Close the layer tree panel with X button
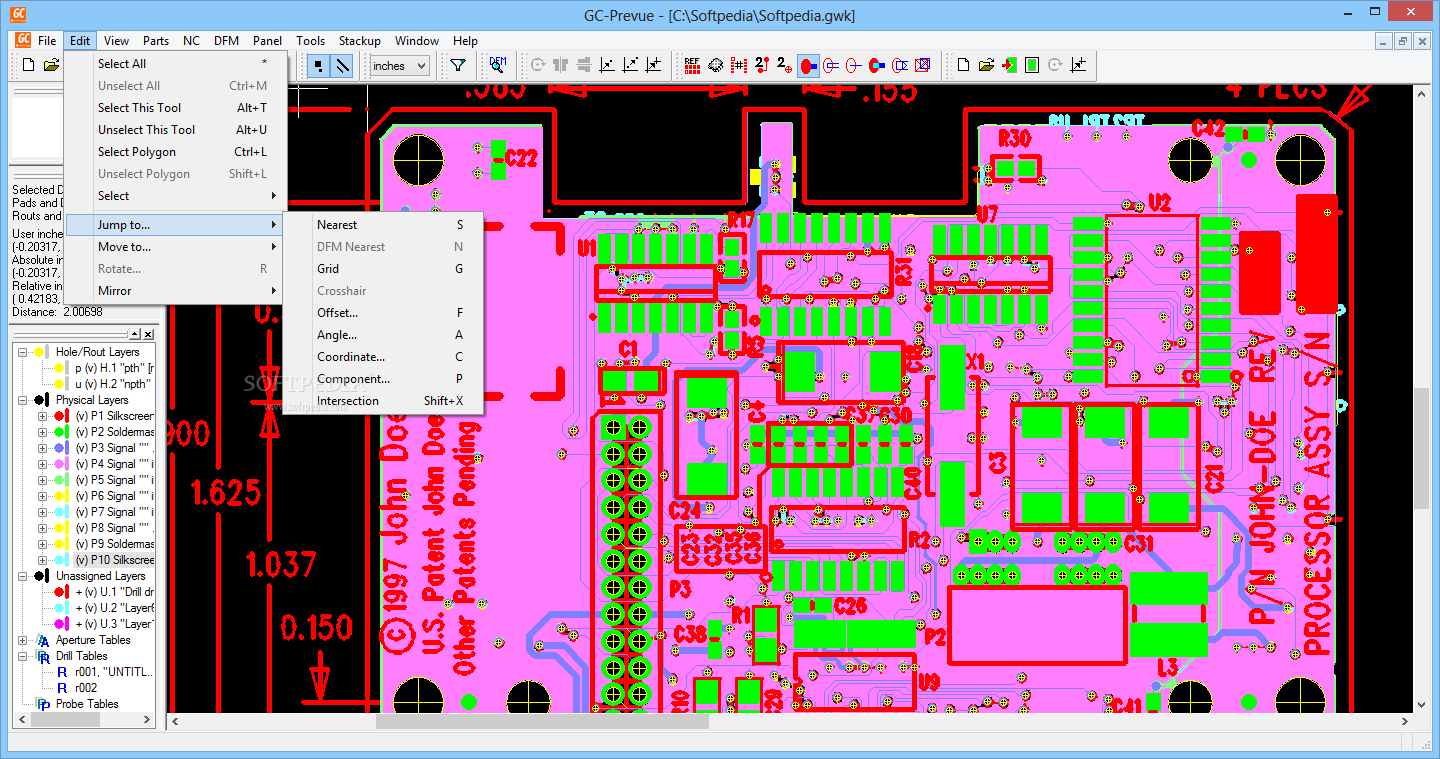The image size is (1440, 759). (x=148, y=334)
